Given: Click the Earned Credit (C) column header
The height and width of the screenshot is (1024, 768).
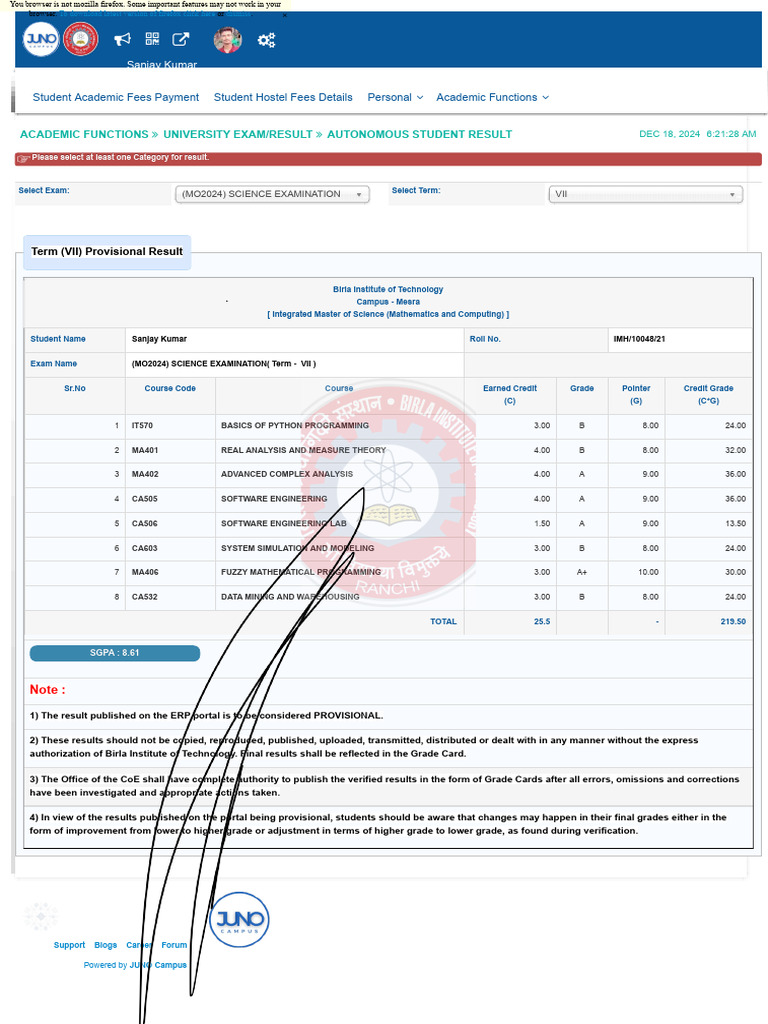Looking at the screenshot, I should 509,394.
